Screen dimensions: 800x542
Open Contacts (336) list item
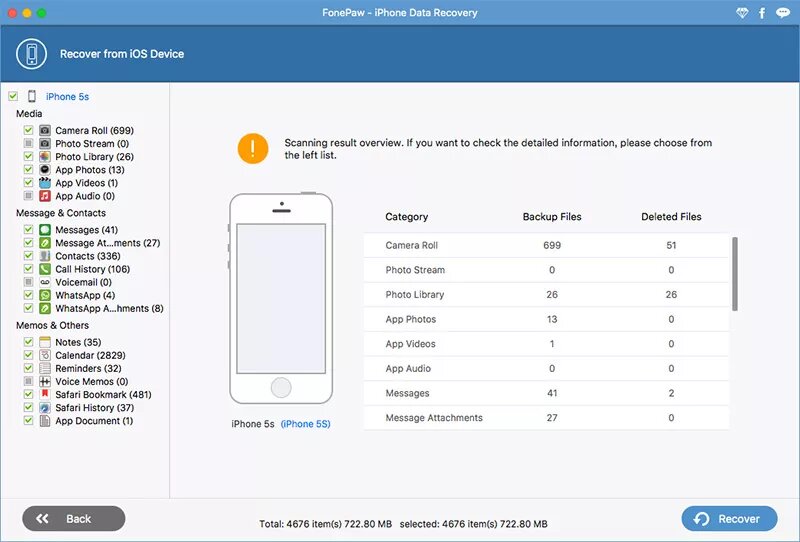tap(88, 256)
